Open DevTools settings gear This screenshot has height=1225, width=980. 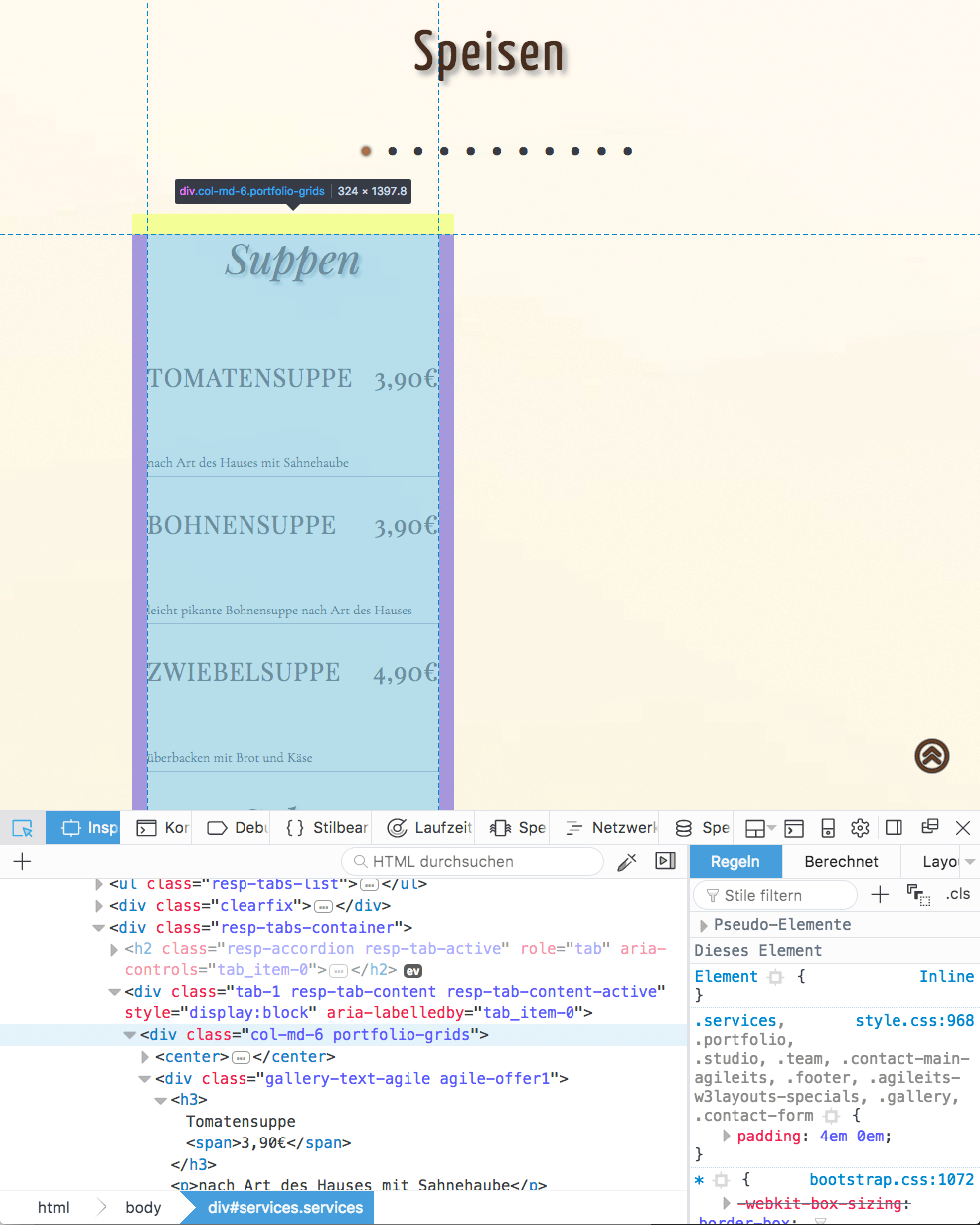(861, 828)
